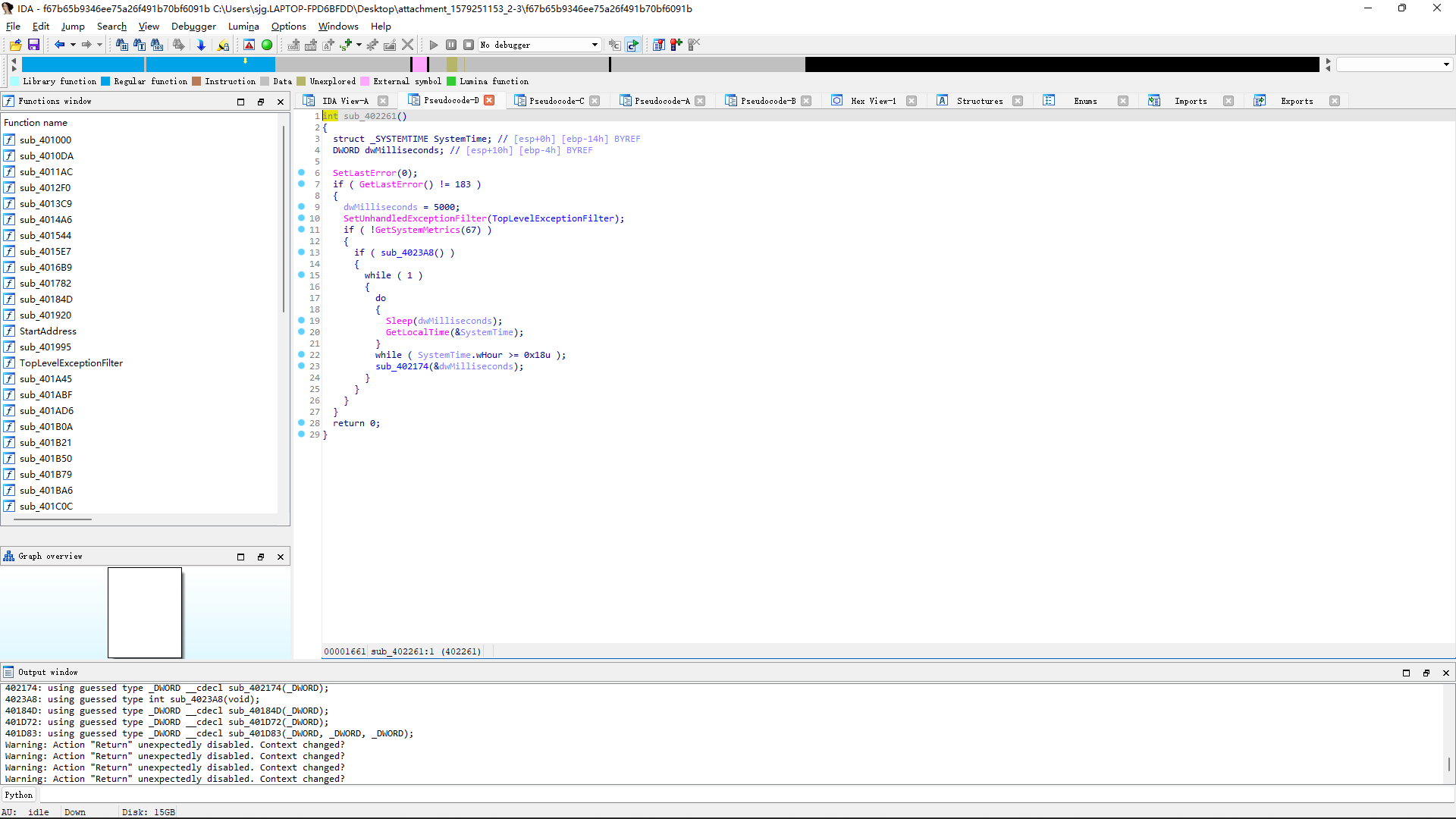Click the blue segment of navigation band
Image resolution: width=1456 pixels, height=819 pixels.
click(x=83, y=64)
